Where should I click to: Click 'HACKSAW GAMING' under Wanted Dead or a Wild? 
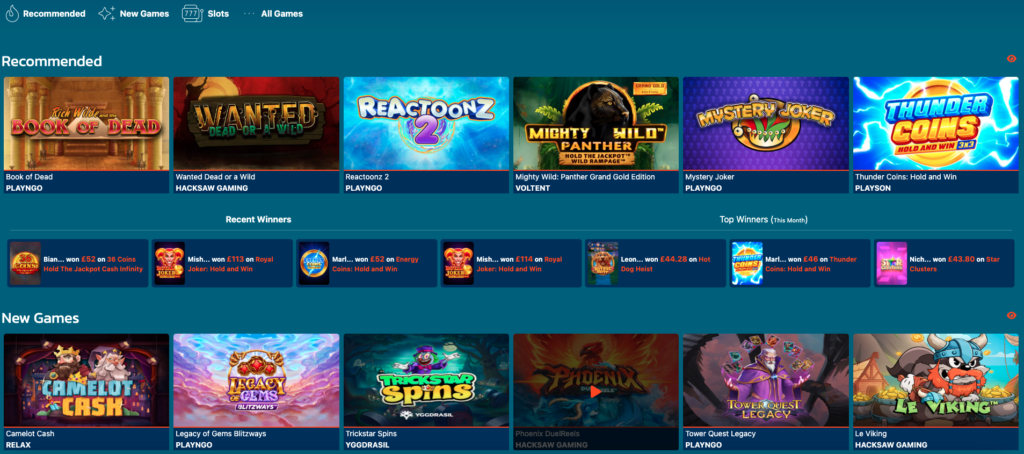click(x=212, y=188)
